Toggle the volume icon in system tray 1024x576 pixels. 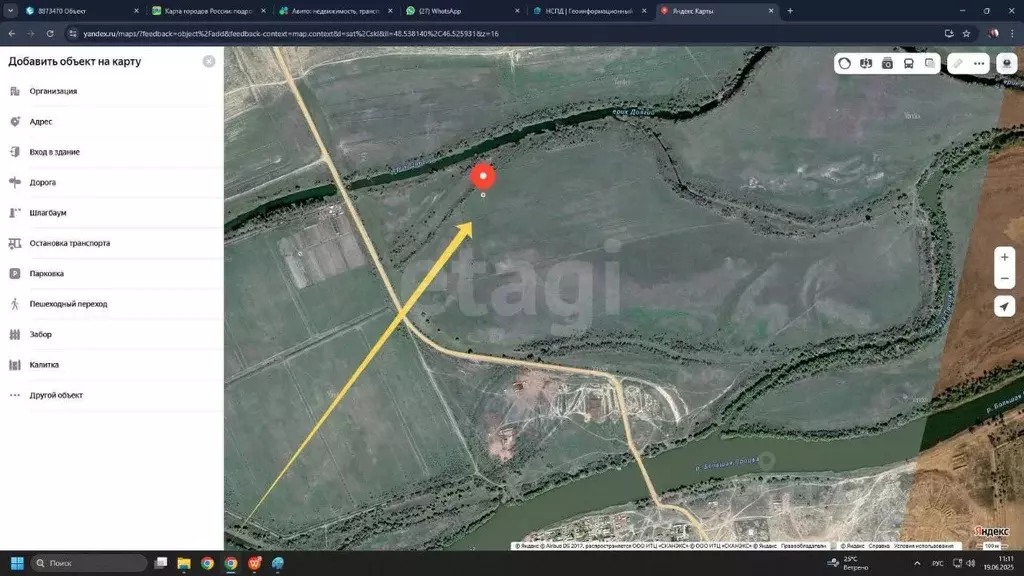pos(971,563)
